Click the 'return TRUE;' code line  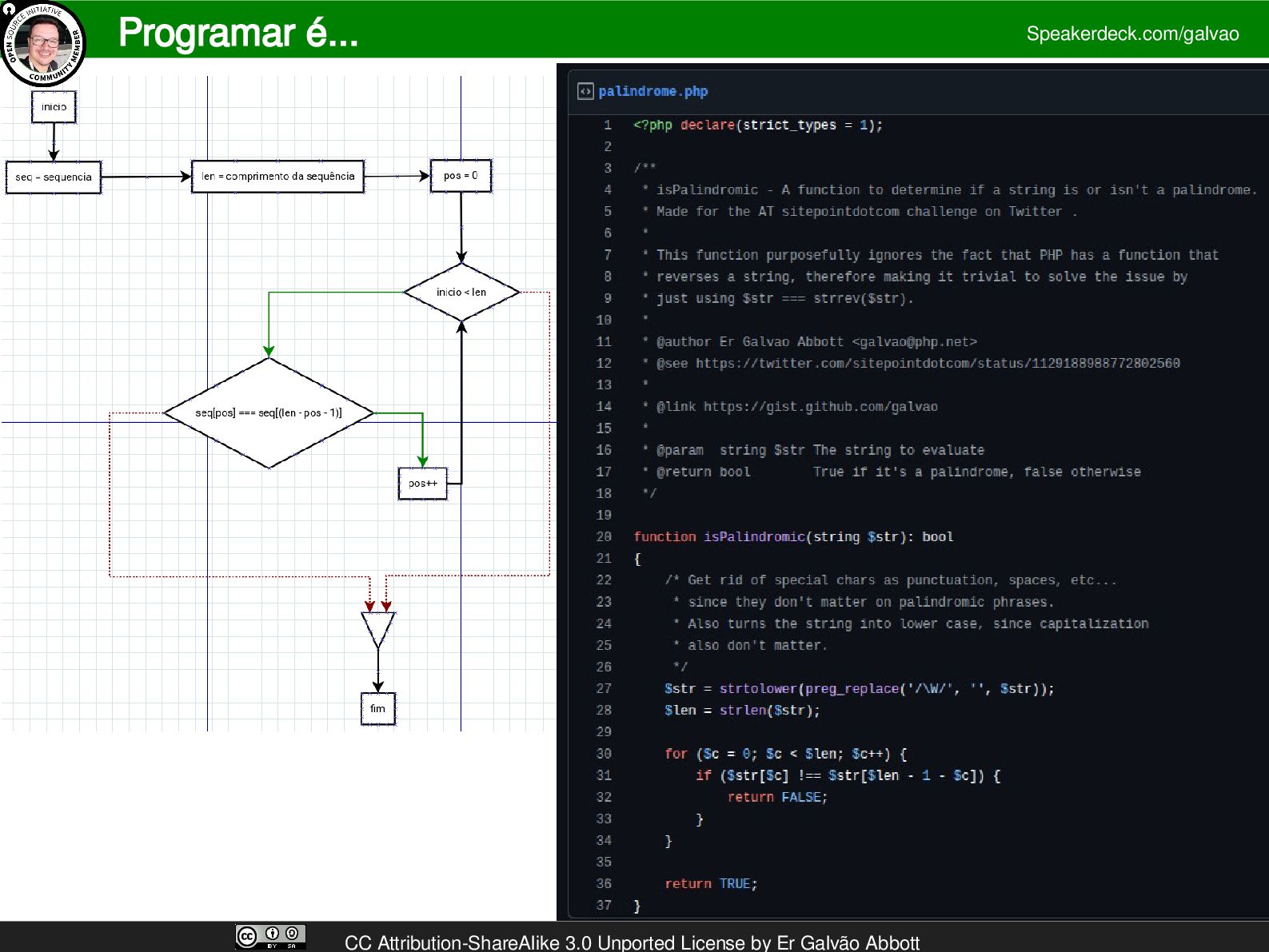(711, 883)
